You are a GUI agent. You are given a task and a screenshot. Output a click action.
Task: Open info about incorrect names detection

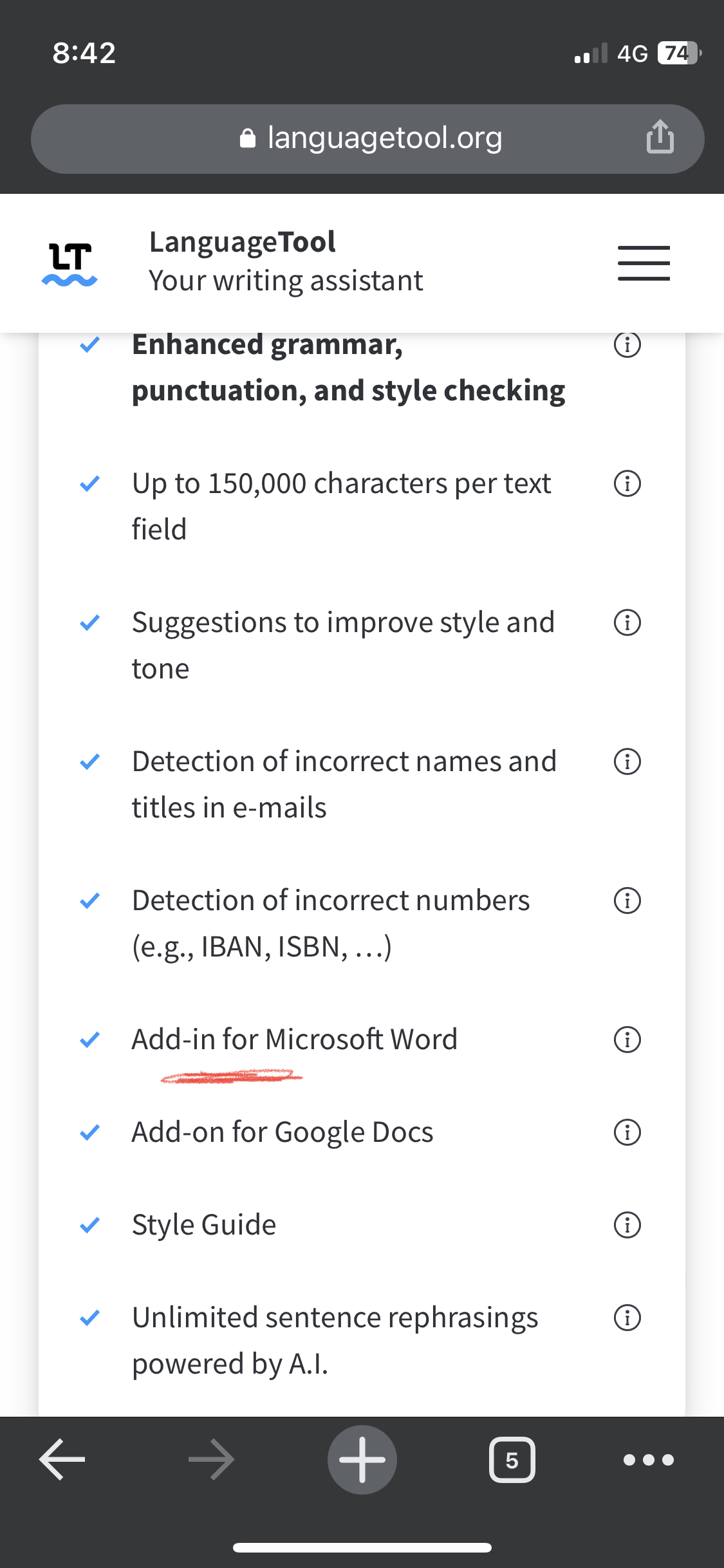pyautogui.click(x=627, y=761)
